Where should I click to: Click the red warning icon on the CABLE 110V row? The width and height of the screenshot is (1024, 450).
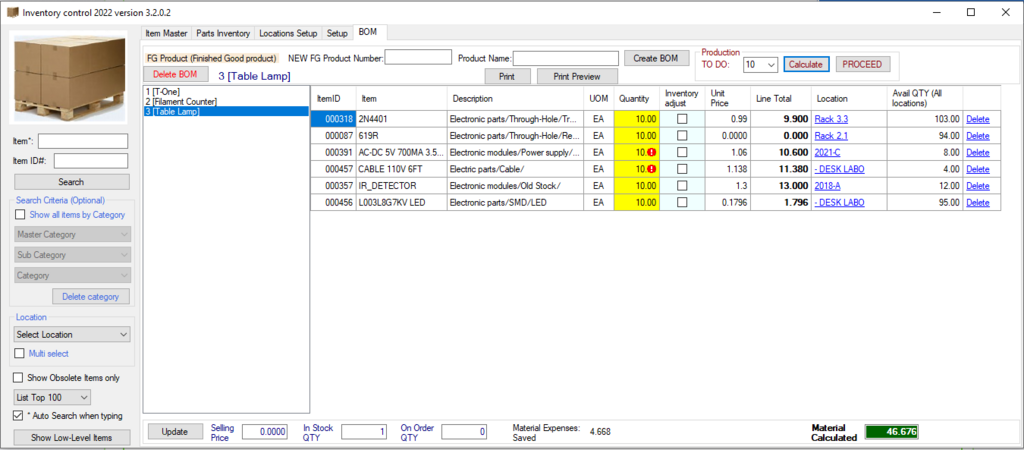click(x=651, y=169)
